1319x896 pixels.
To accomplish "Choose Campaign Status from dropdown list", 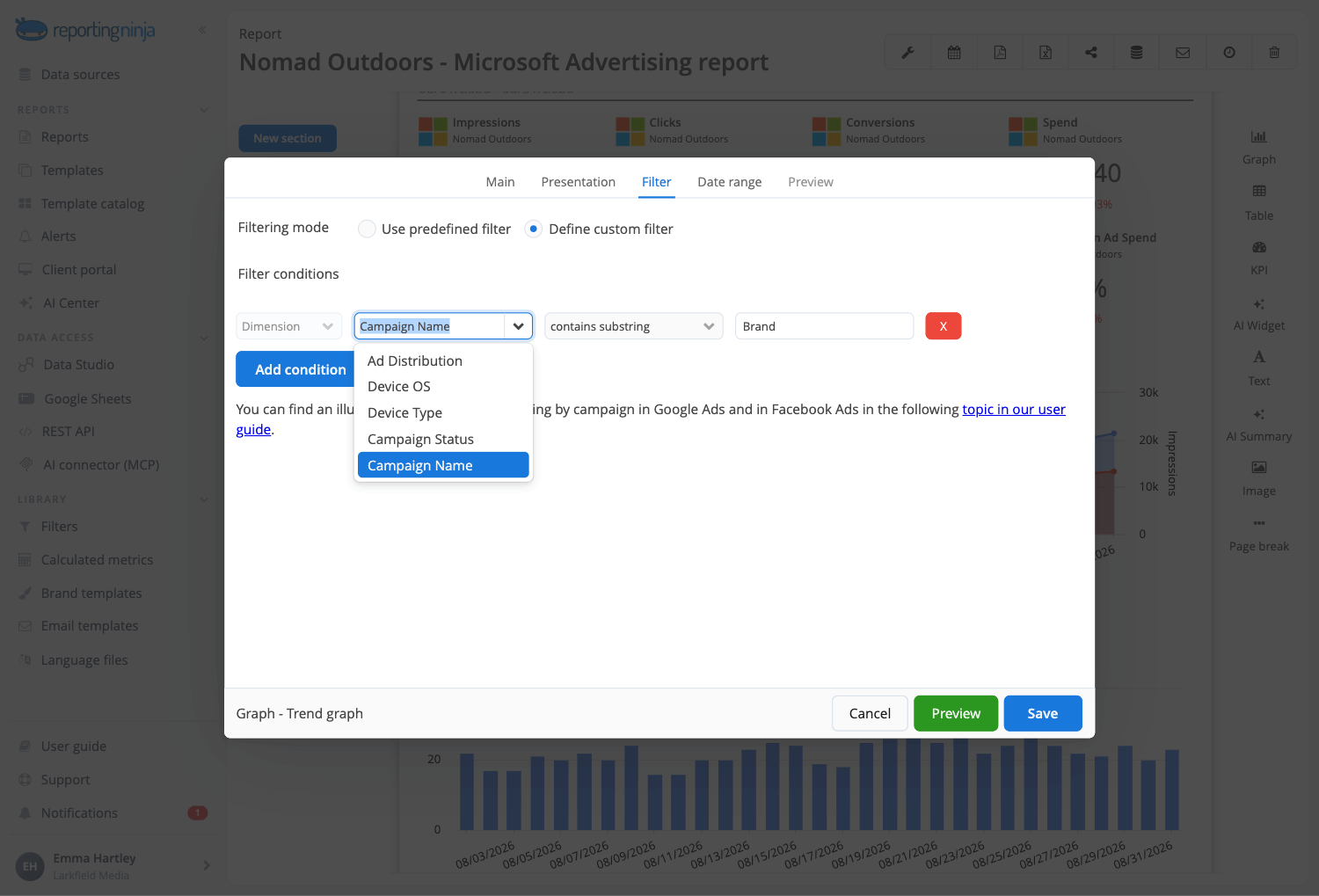I will tap(443, 440).
